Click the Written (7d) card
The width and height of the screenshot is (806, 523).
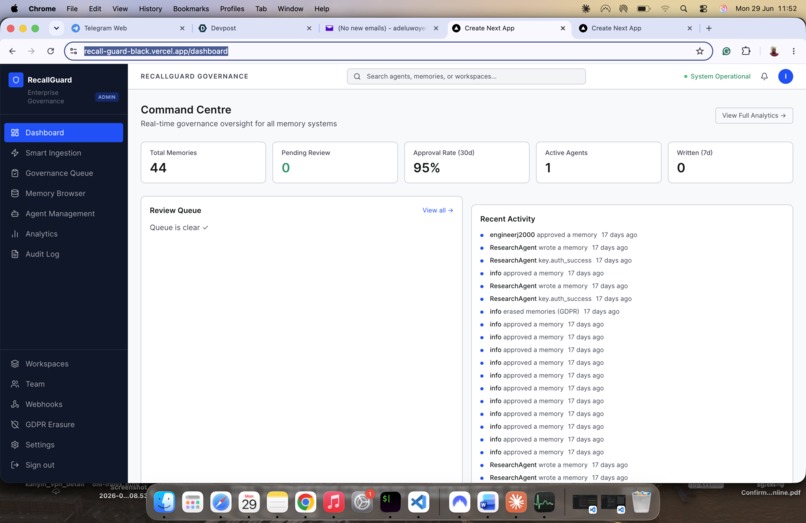[730, 162]
